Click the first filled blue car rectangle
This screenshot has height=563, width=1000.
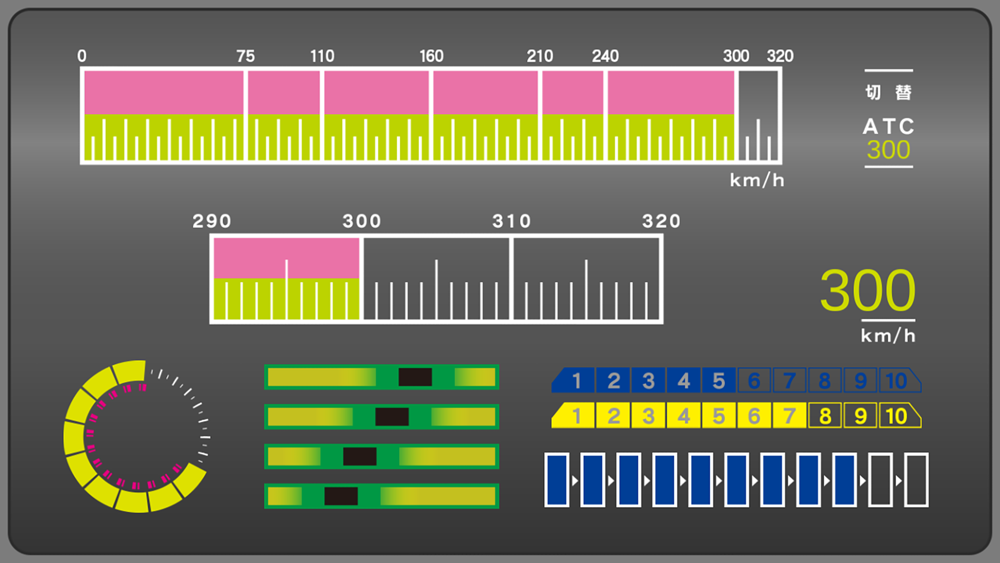(x=557, y=480)
